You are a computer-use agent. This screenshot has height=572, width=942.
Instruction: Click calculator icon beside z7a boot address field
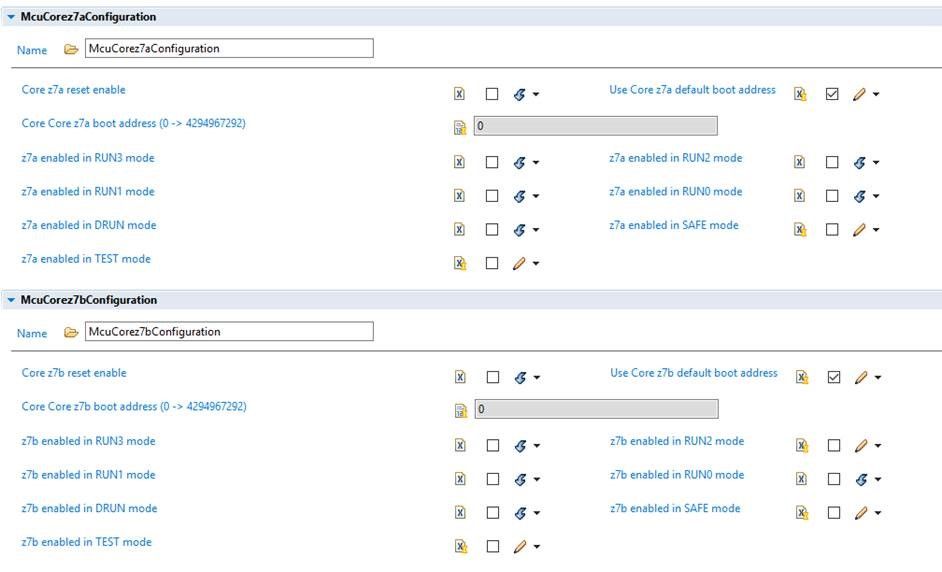click(460, 127)
